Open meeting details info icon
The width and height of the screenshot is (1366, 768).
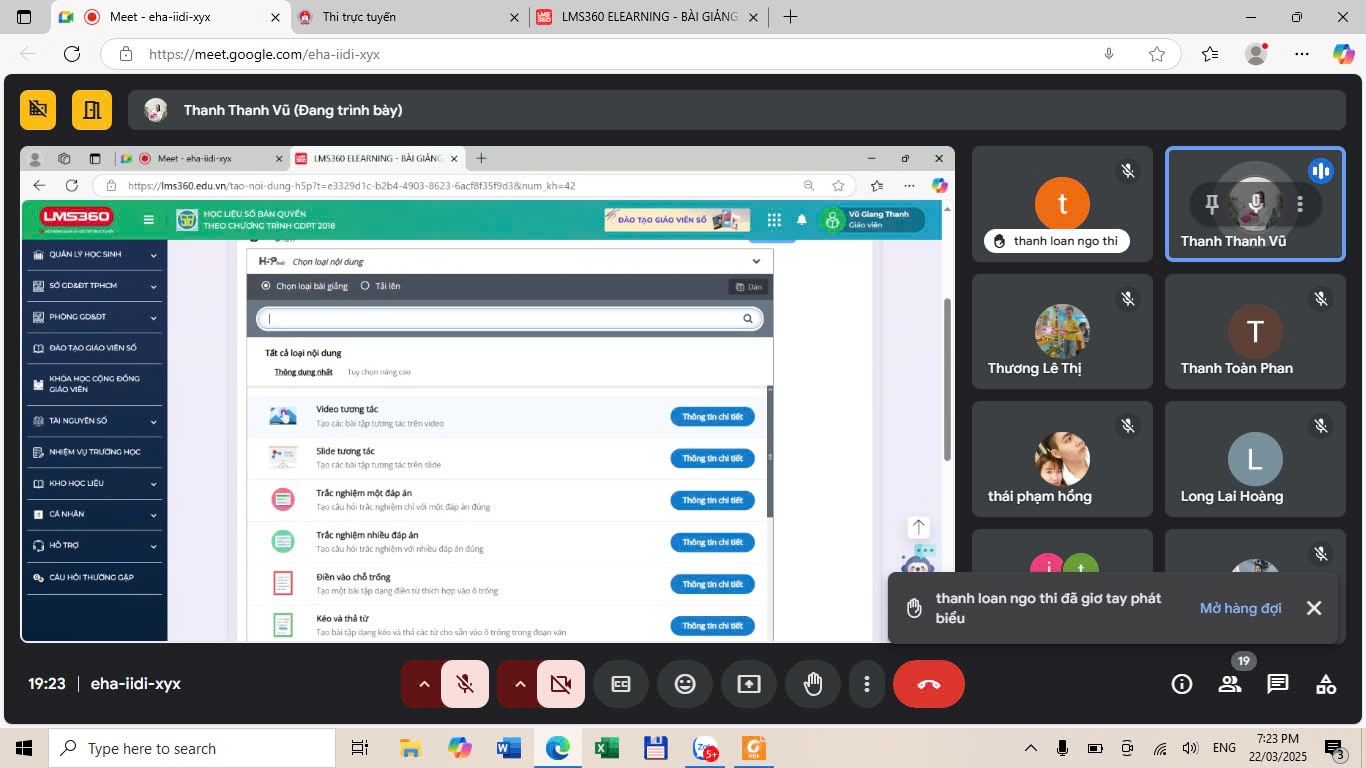(x=1182, y=684)
